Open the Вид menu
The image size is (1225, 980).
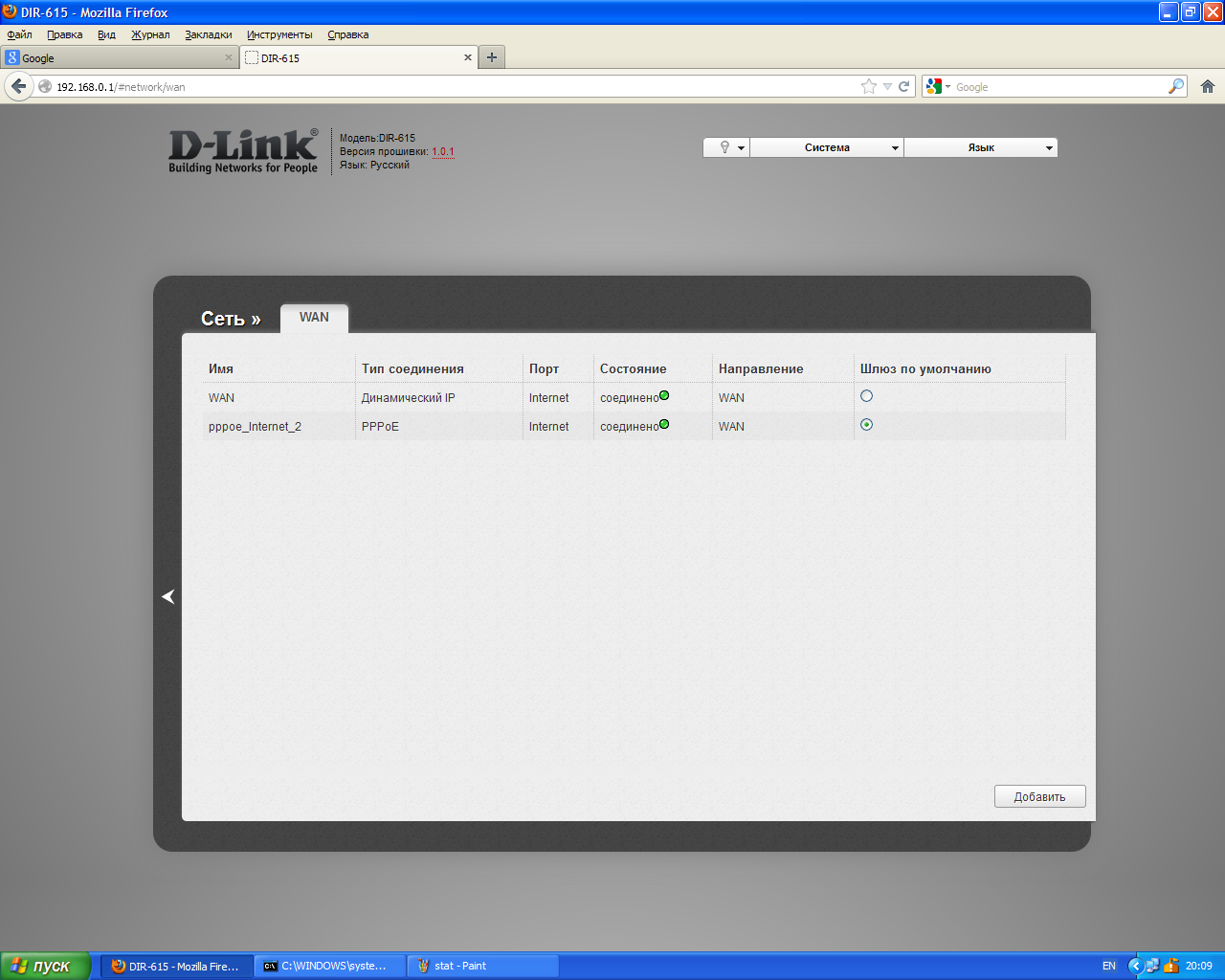tap(106, 34)
